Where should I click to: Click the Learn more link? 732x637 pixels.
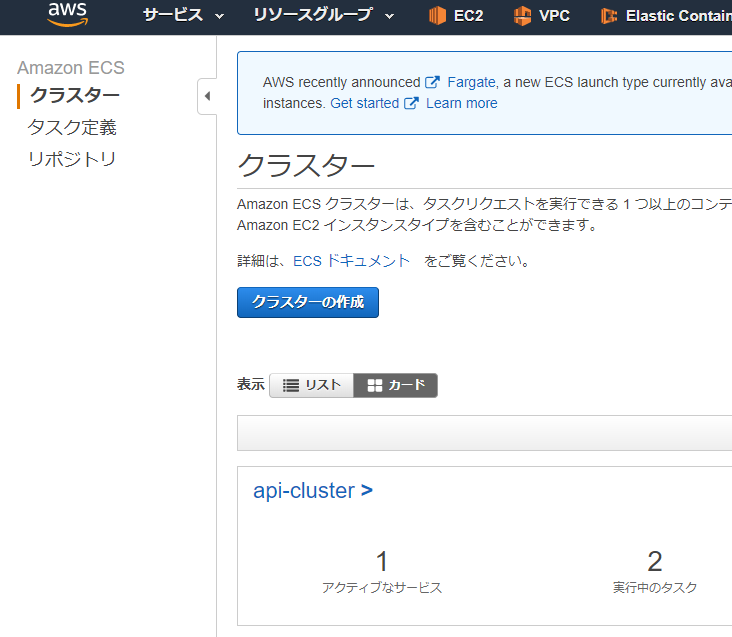point(462,103)
